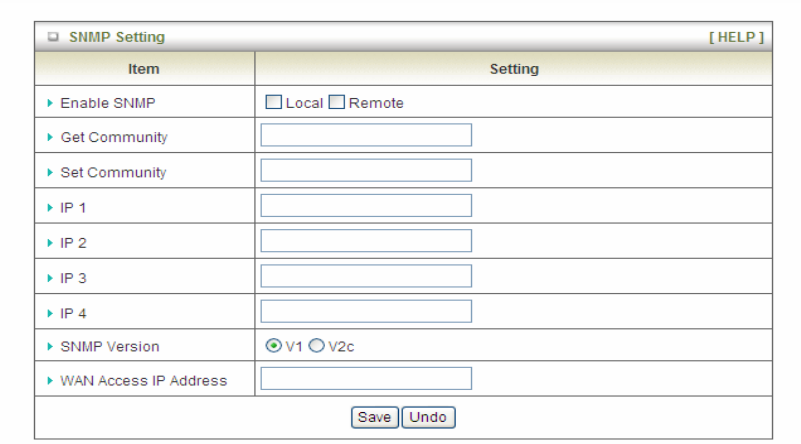Open the HELP link
Screen dimensions: 801x444
click(736, 37)
